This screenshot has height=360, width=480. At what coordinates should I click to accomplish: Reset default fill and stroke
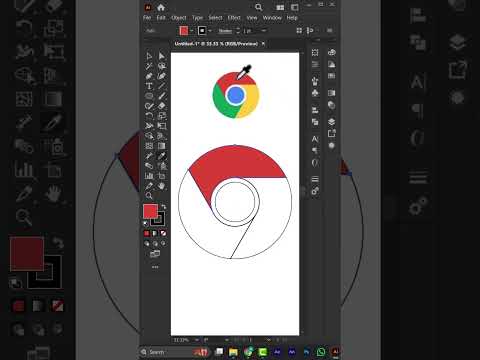(146, 223)
